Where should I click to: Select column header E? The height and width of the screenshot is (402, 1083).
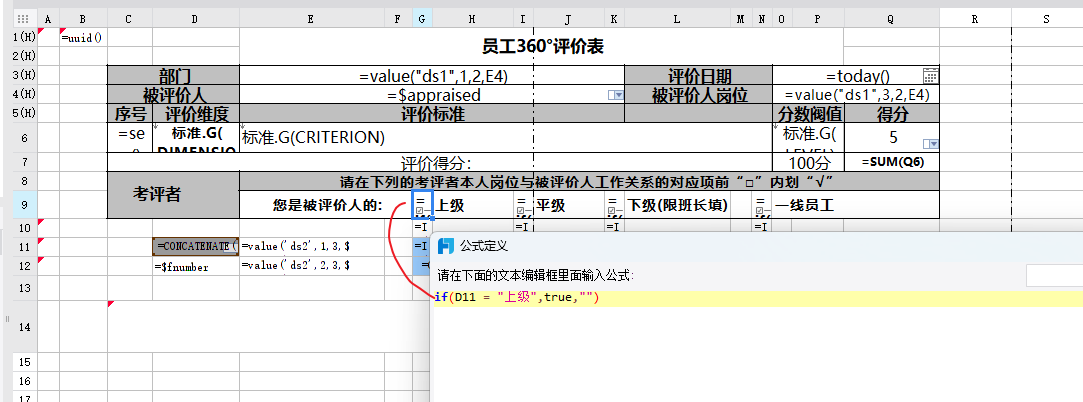pos(312,19)
